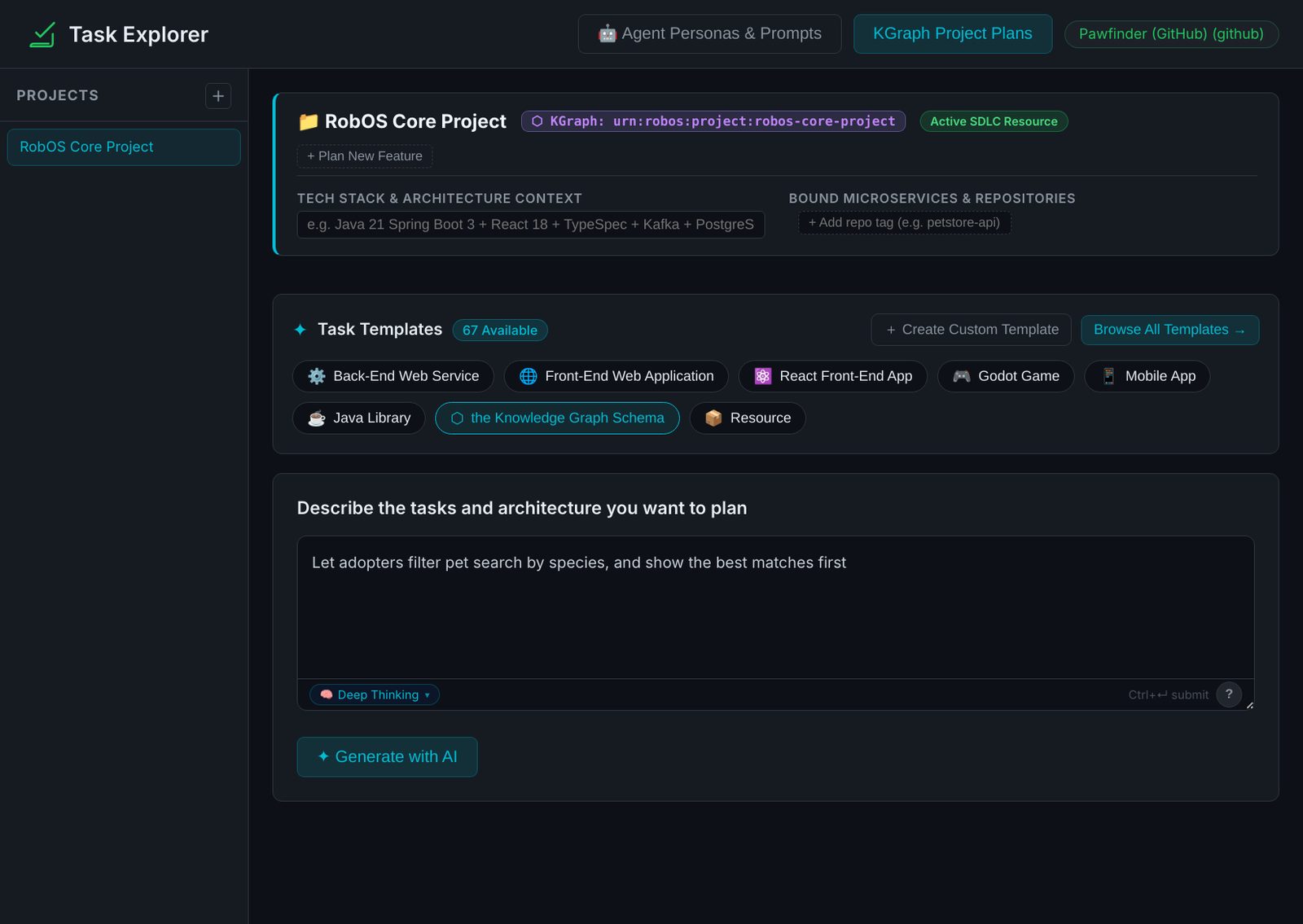
Task: Choose the Godot Game template
Action: 1006,376
